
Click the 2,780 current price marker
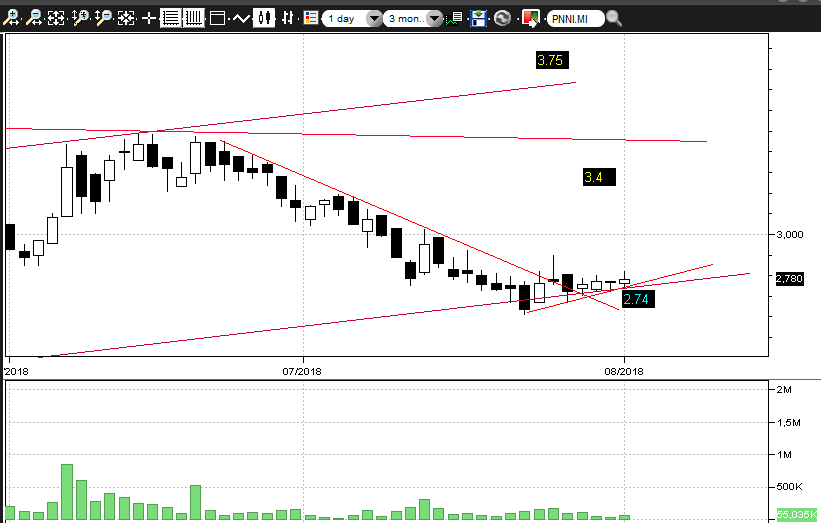789,279
